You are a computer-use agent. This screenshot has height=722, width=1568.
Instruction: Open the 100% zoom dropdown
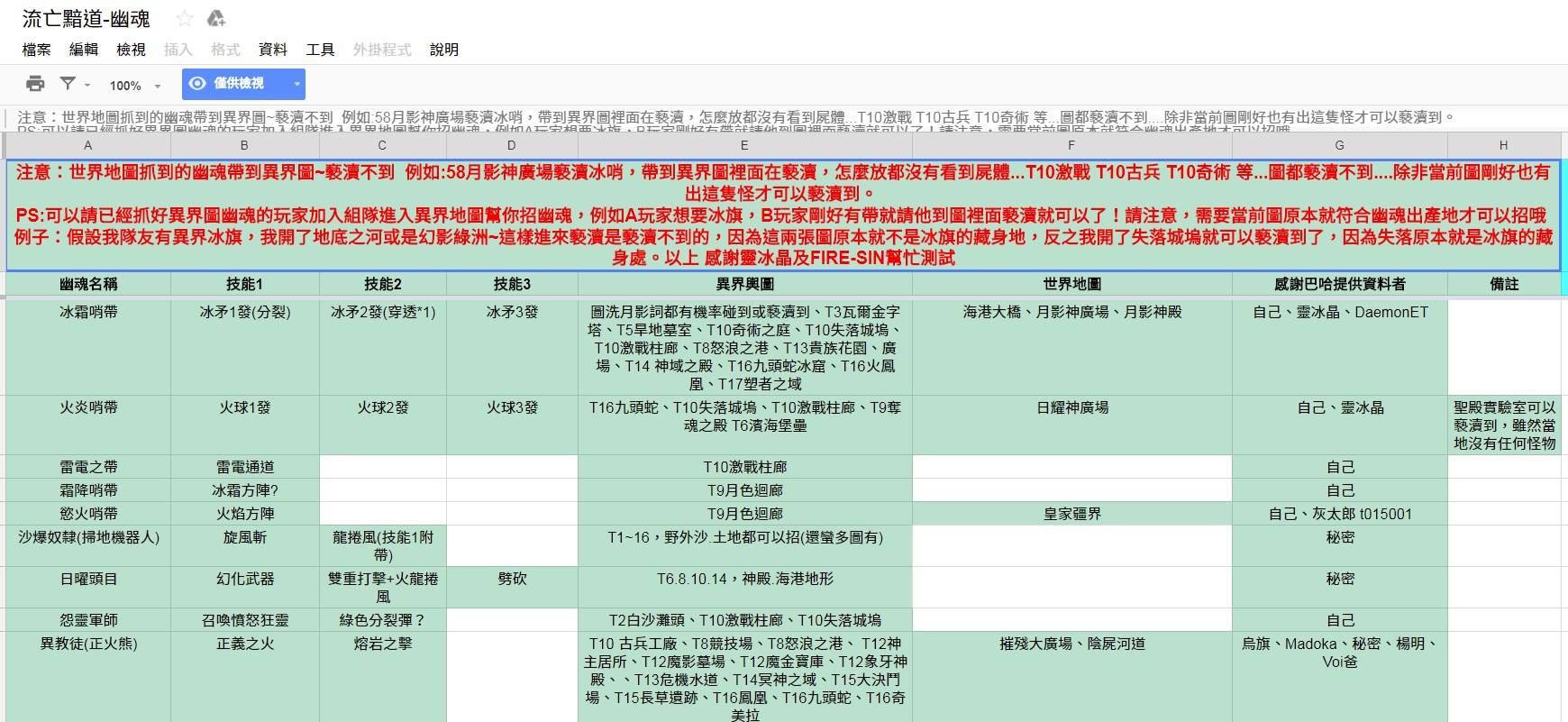[x=135, y=86]
